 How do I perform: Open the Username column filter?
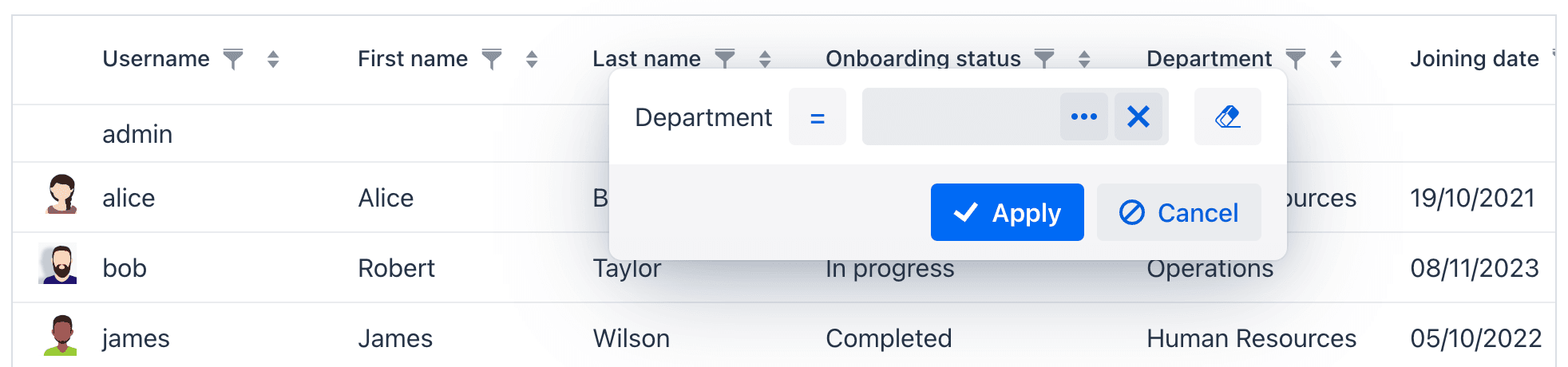pyautogui.click(x=233, y=59)
